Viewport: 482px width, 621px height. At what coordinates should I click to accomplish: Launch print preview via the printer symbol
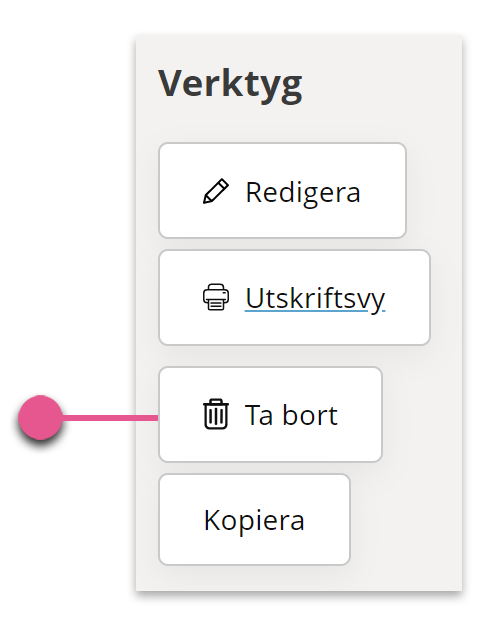216,297
